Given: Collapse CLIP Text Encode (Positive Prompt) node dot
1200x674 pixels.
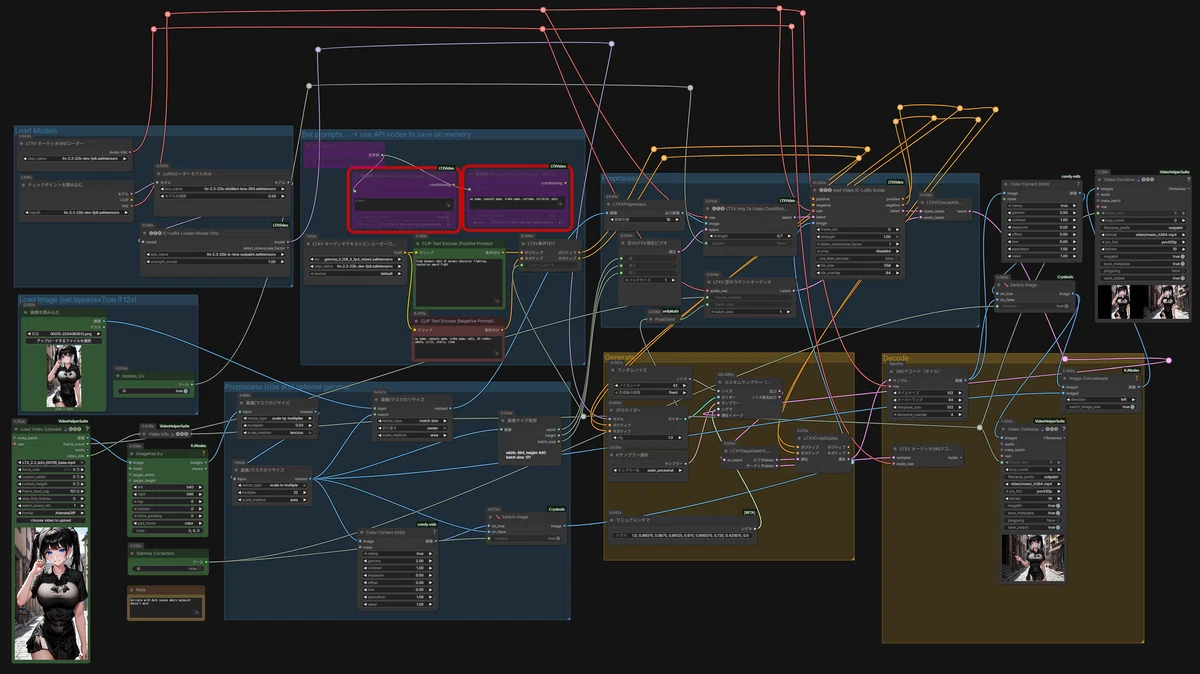Looking at the screenshot, I should click(x=420, y=243).
